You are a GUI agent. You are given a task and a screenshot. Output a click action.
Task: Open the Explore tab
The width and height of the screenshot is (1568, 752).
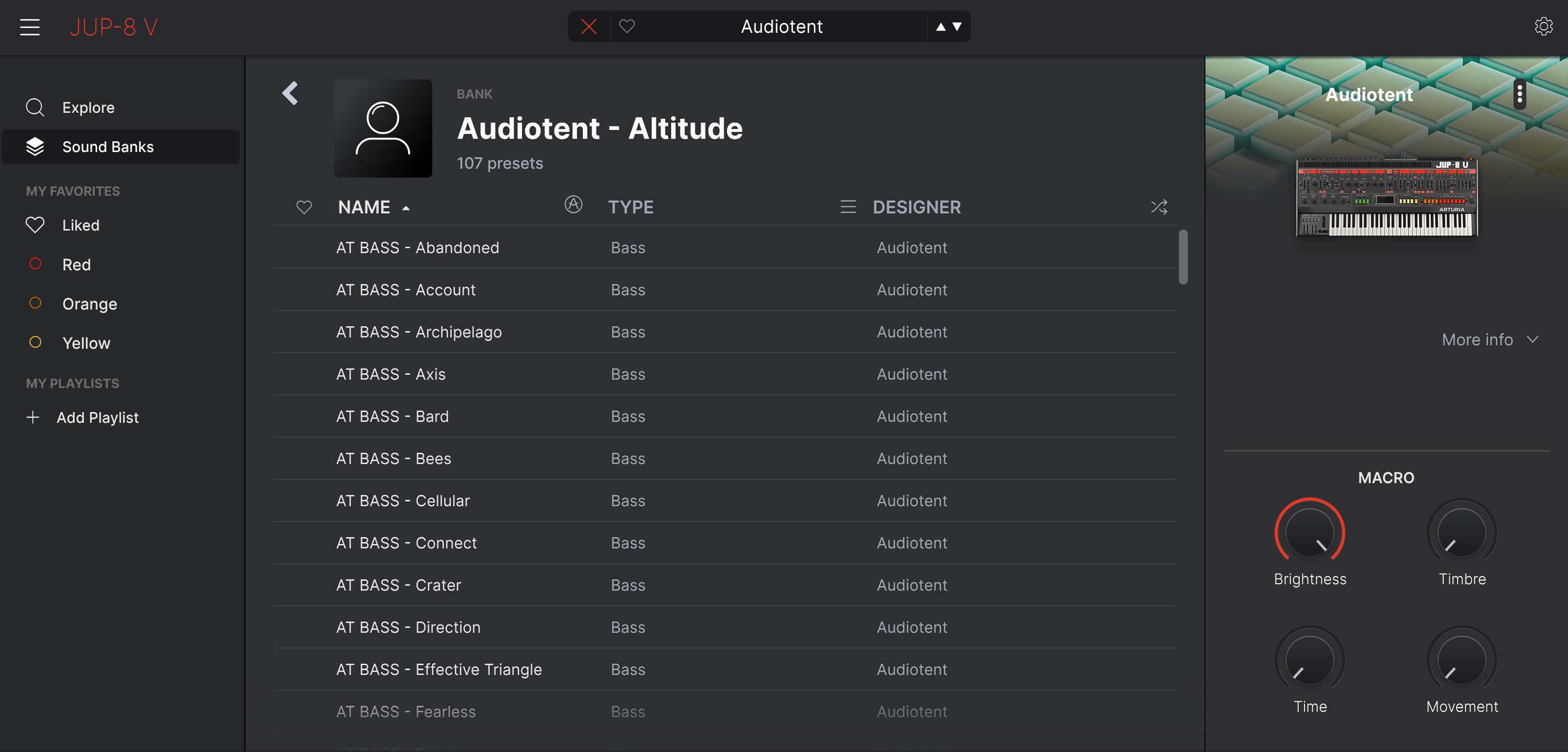(88, 108)
